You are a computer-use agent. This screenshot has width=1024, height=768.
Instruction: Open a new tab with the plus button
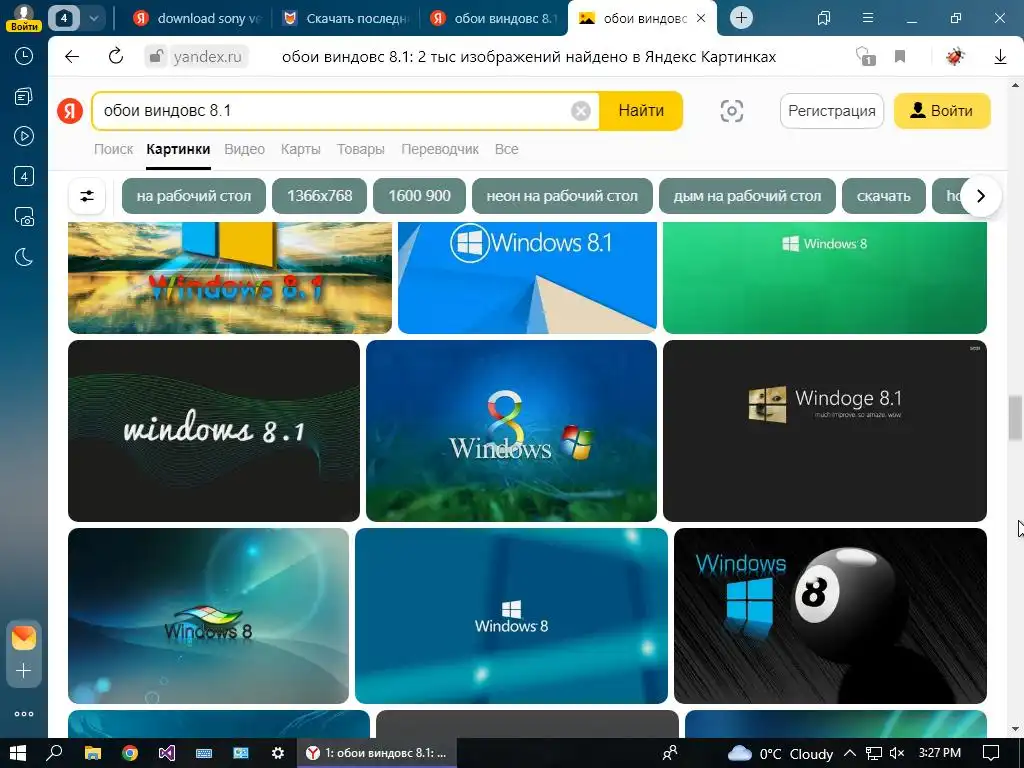(x=741, y=18)
